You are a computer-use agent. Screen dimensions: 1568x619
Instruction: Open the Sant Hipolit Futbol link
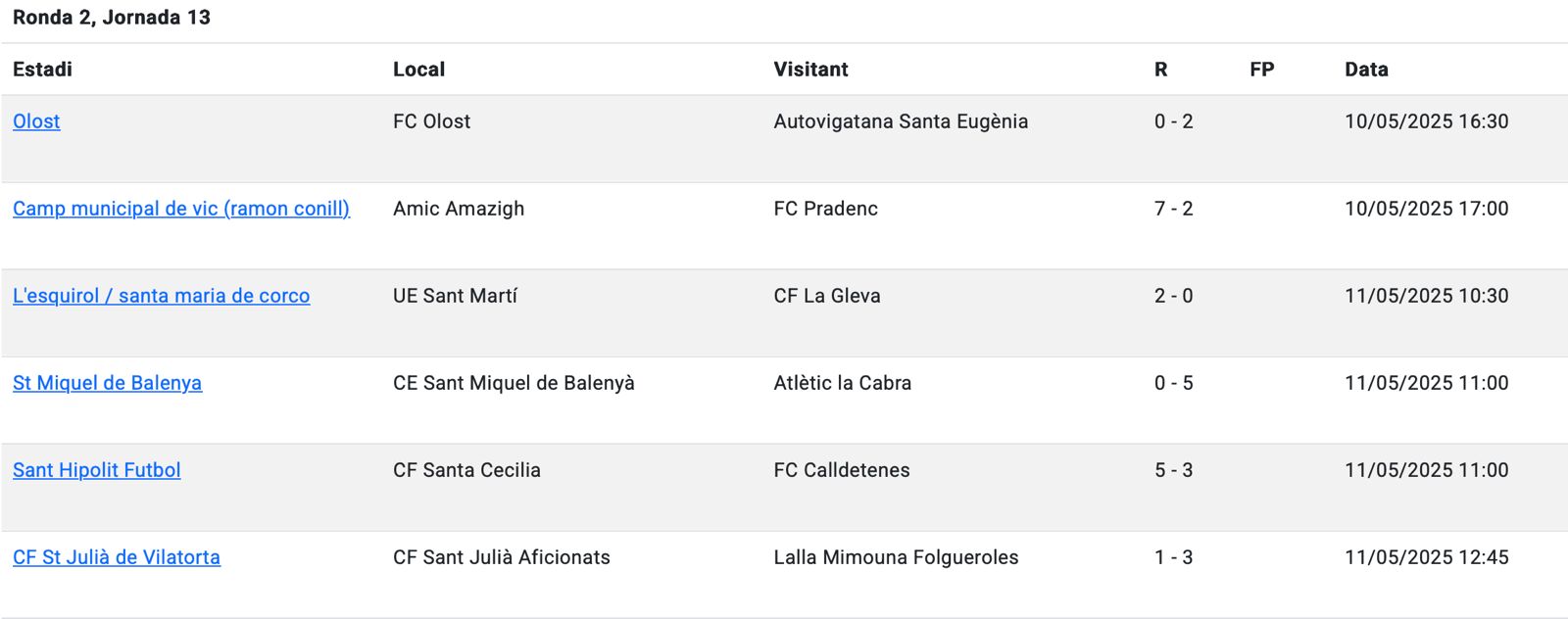click(x=96, y=470)
